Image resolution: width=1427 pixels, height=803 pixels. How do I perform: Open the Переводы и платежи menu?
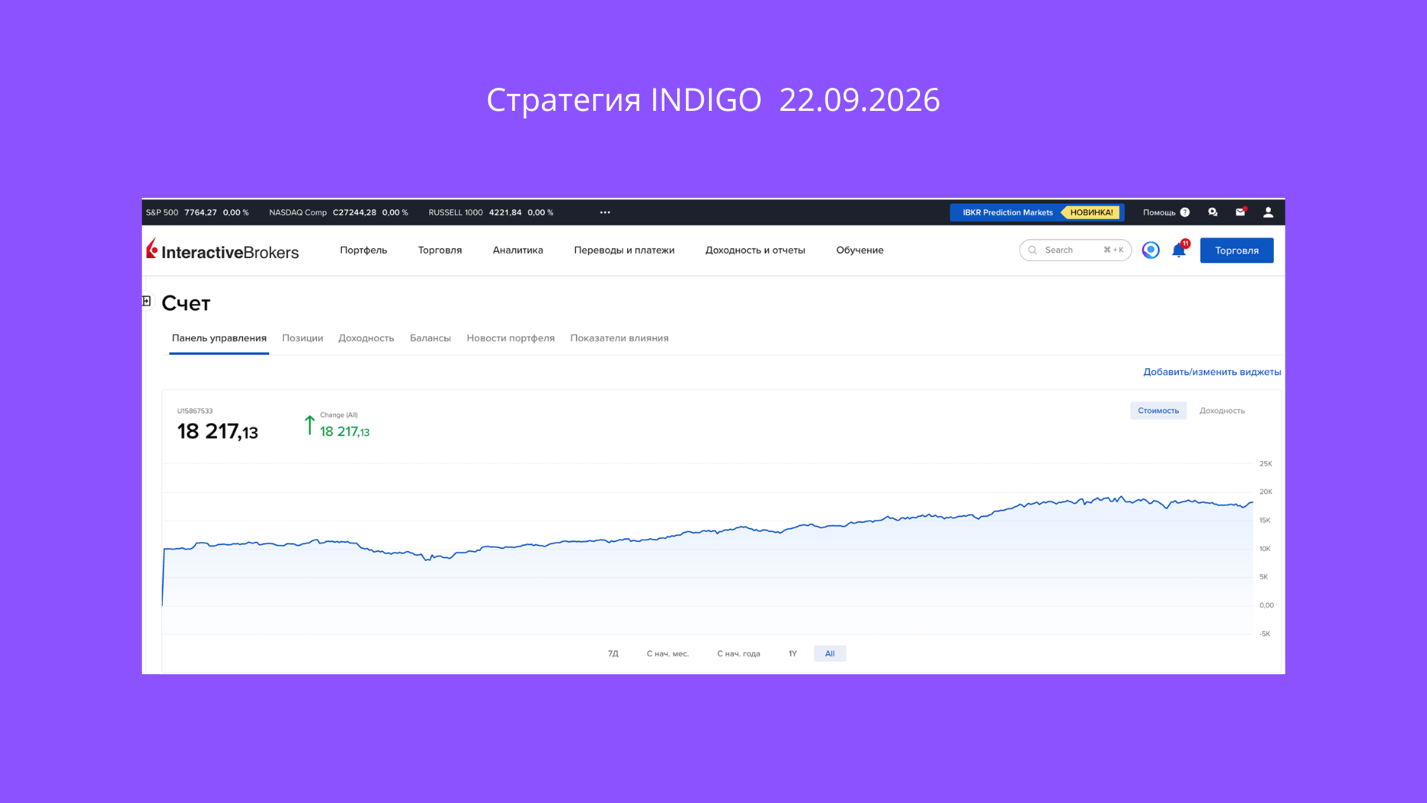coord(624,250)
